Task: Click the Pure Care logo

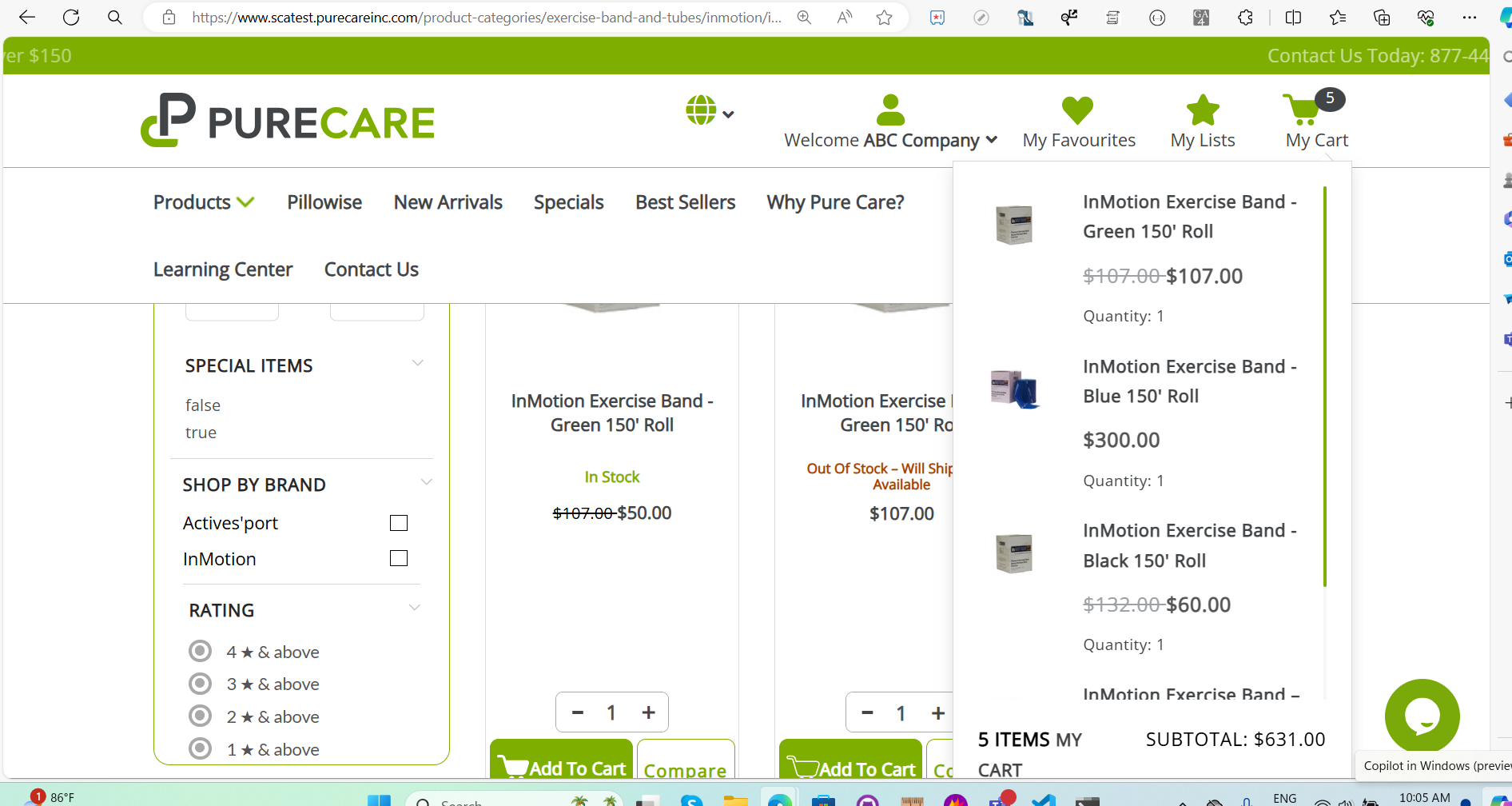Action: [288, 121]
